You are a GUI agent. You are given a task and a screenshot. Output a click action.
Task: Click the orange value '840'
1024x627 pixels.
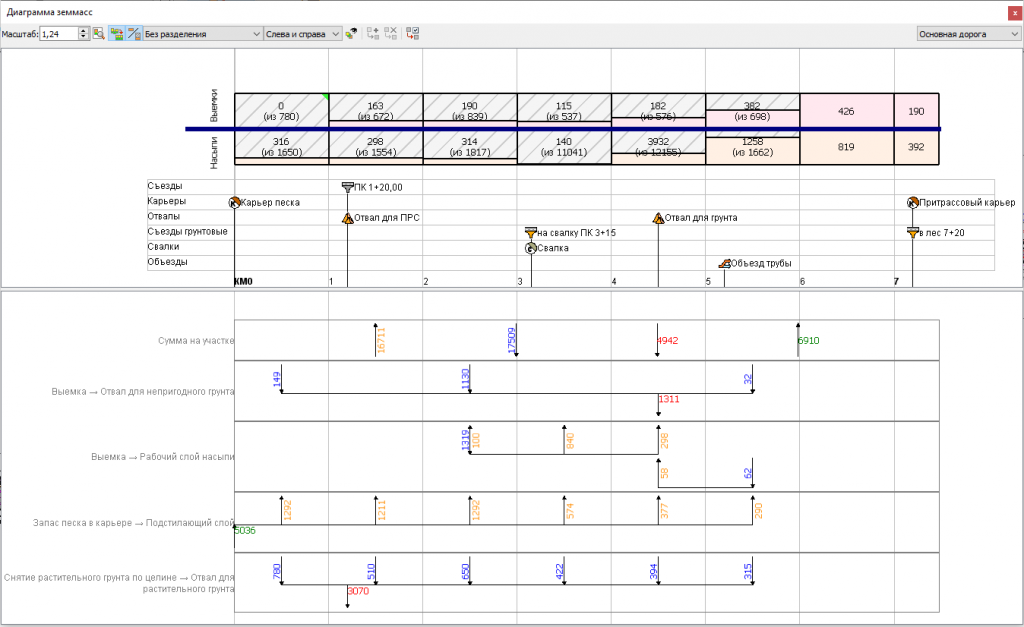pos(570,441)
